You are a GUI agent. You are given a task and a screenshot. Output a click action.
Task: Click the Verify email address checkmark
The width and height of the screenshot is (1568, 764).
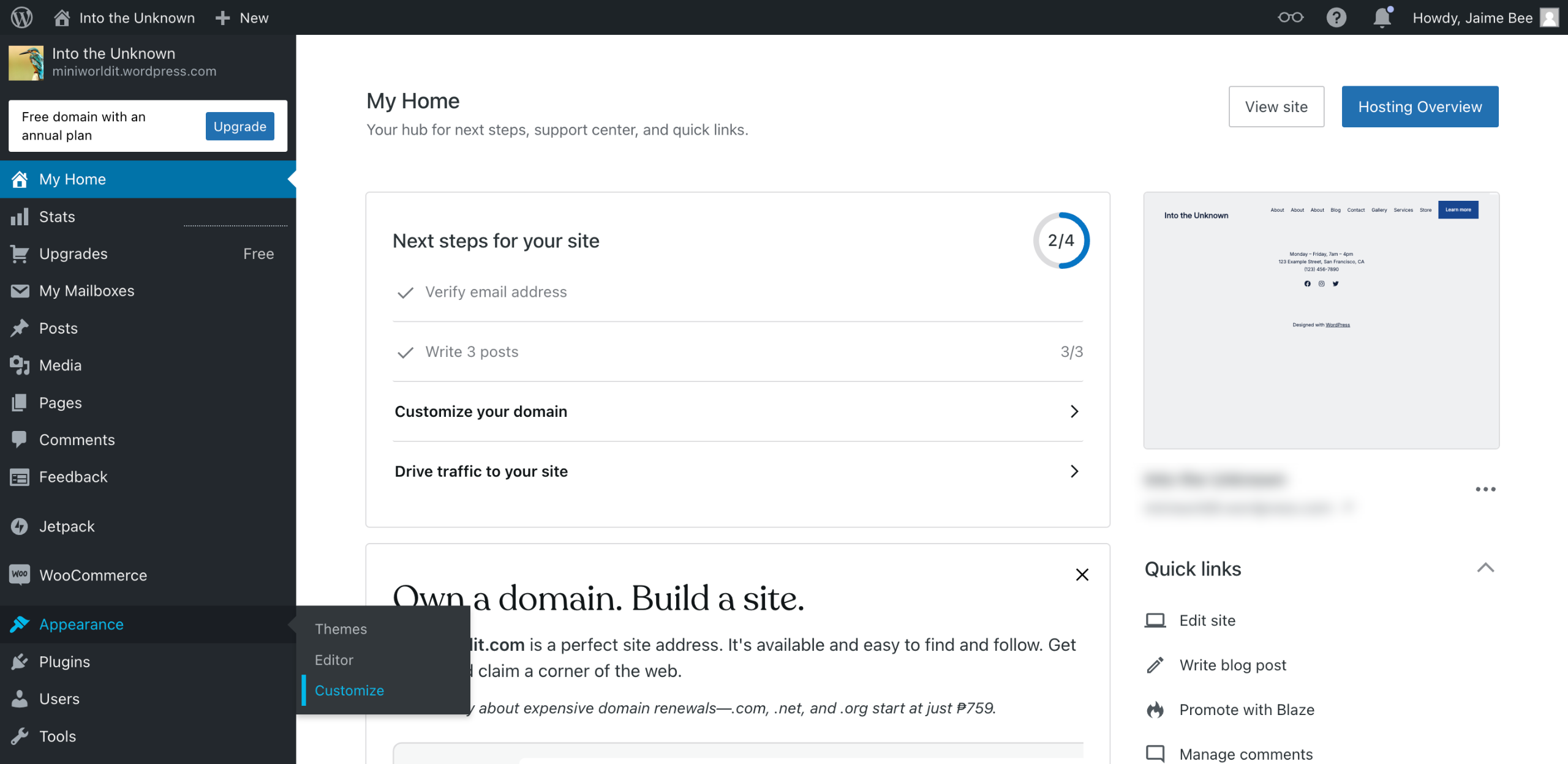click(x=405, y=293)
